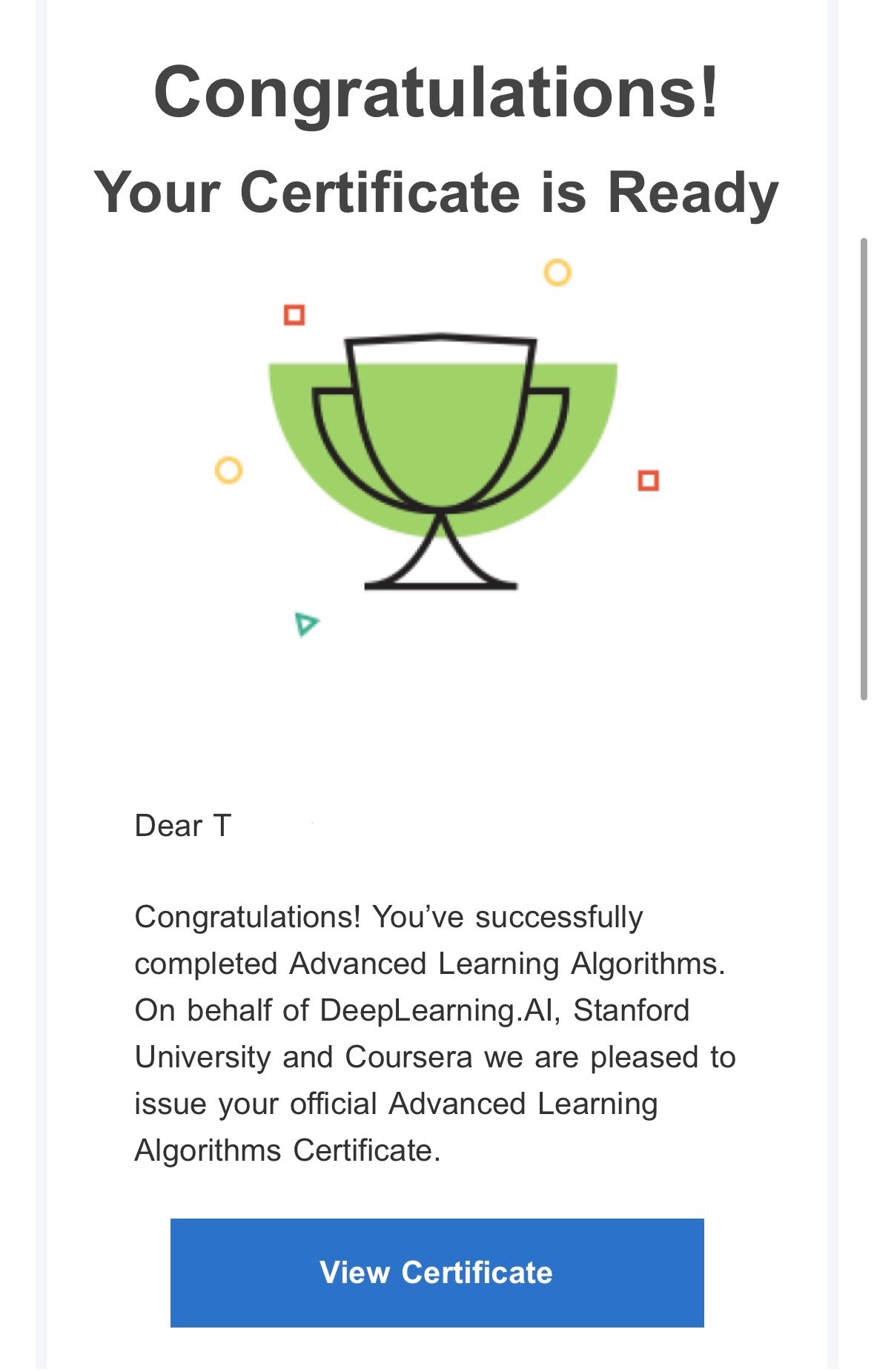
Task: Select the "Congratulations!" main heading
Action: pyautogui.click(x=437, y=91)
